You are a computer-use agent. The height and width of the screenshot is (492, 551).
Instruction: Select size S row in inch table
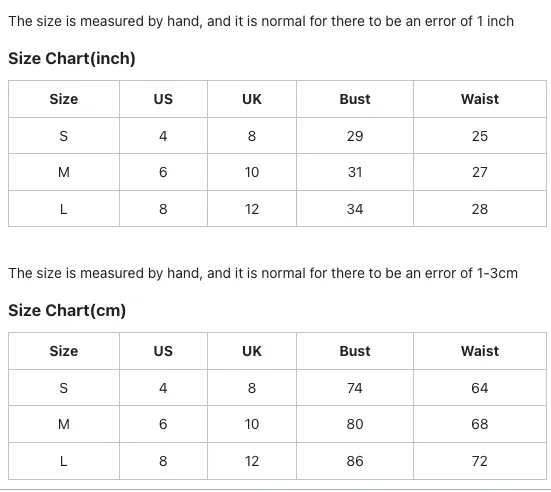click(x=277, y=136)
